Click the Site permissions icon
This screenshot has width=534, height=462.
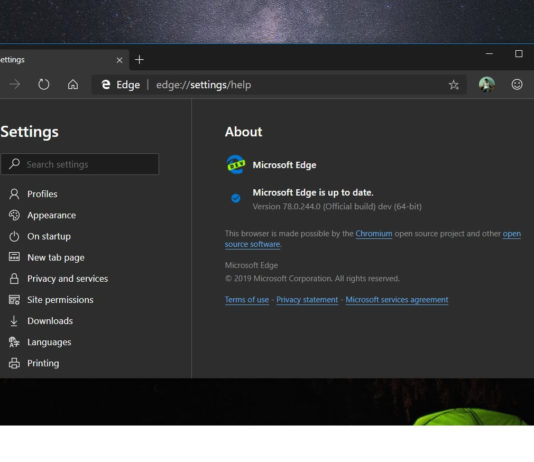[14, 300]
